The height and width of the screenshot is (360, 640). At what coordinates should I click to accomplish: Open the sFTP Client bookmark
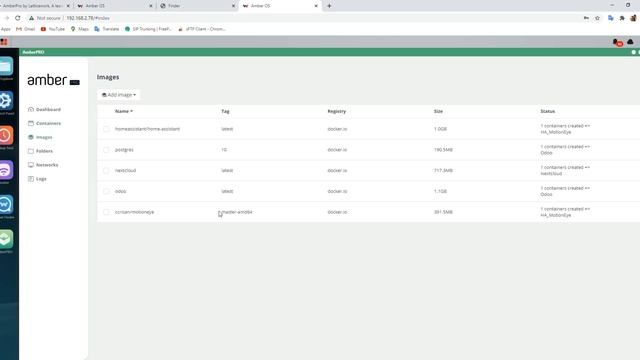202,29
